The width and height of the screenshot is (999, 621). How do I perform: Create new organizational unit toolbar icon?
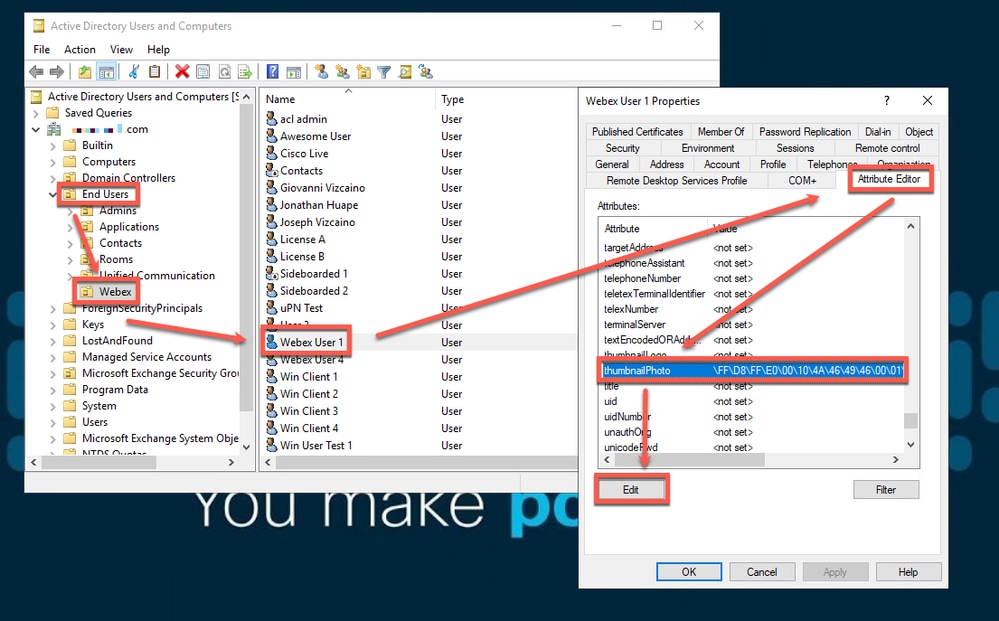tap(364, 72)
